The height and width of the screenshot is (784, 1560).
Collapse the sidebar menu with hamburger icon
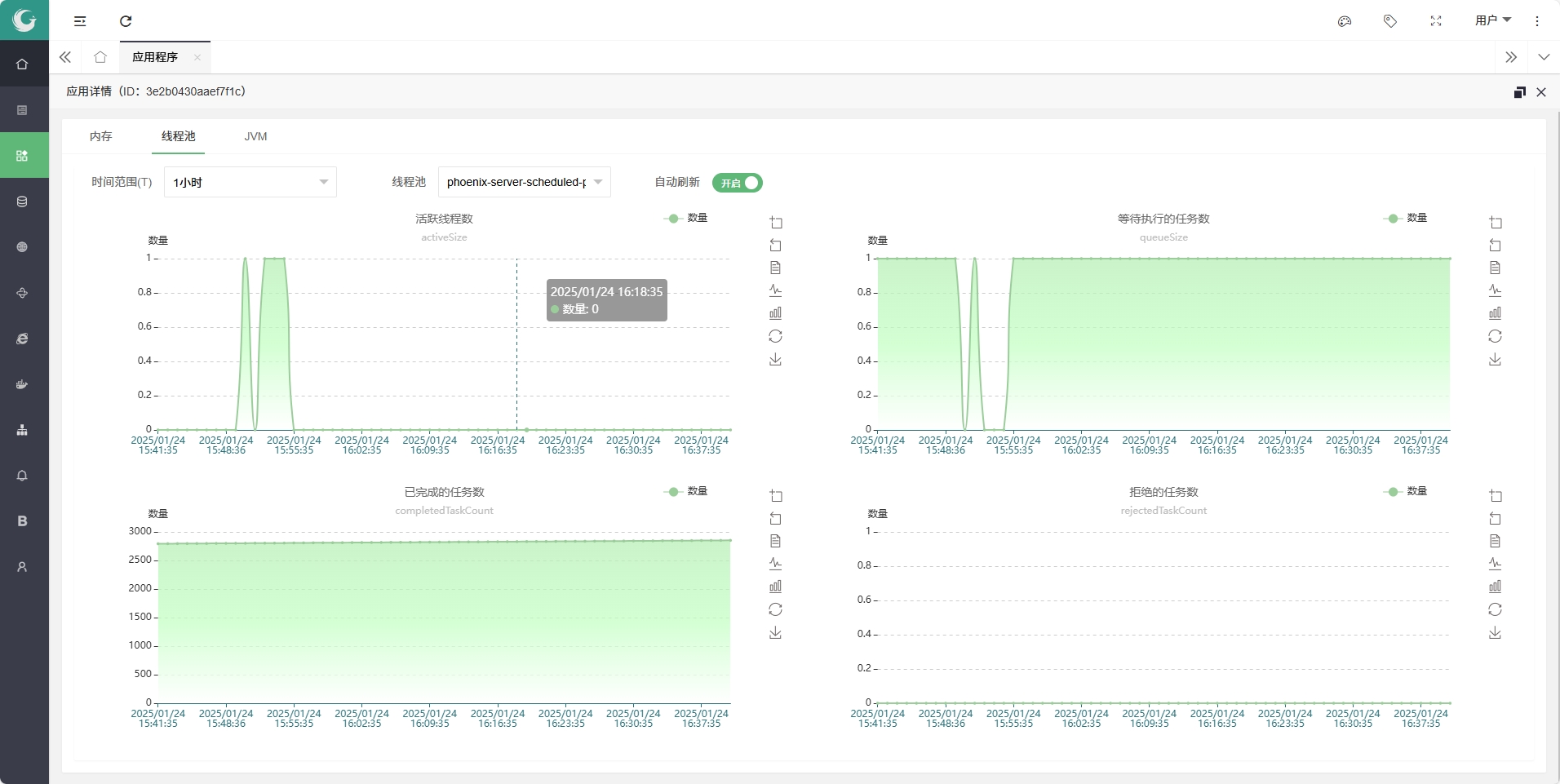[80, 21]
